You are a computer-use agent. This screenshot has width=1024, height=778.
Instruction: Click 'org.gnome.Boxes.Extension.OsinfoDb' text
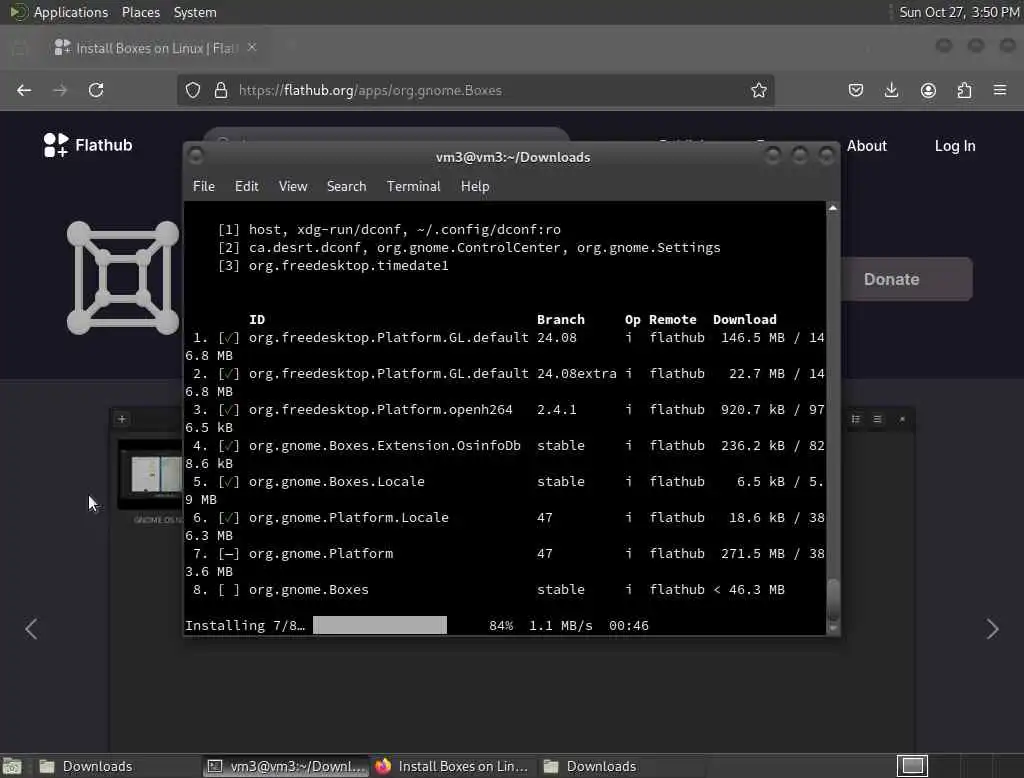click(x=384, y=446)
